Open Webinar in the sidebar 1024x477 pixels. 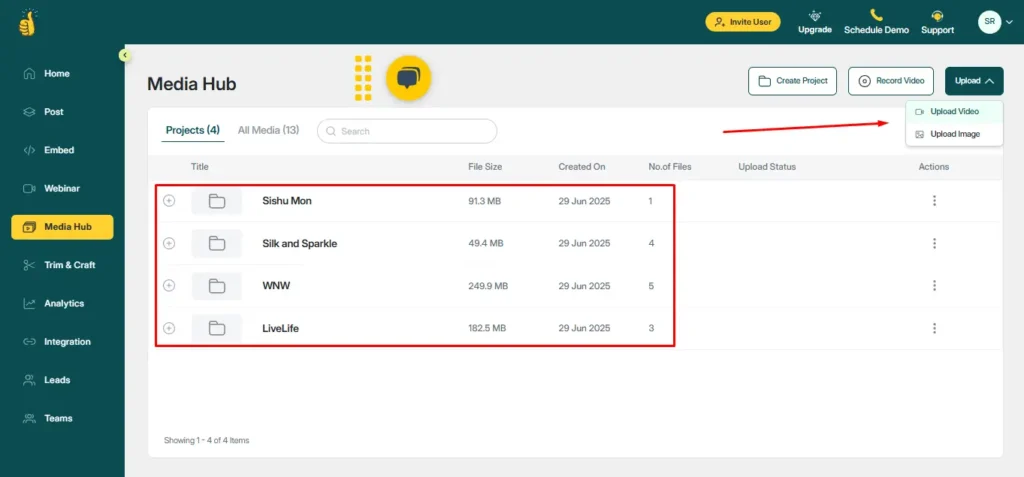pos(62,188)
